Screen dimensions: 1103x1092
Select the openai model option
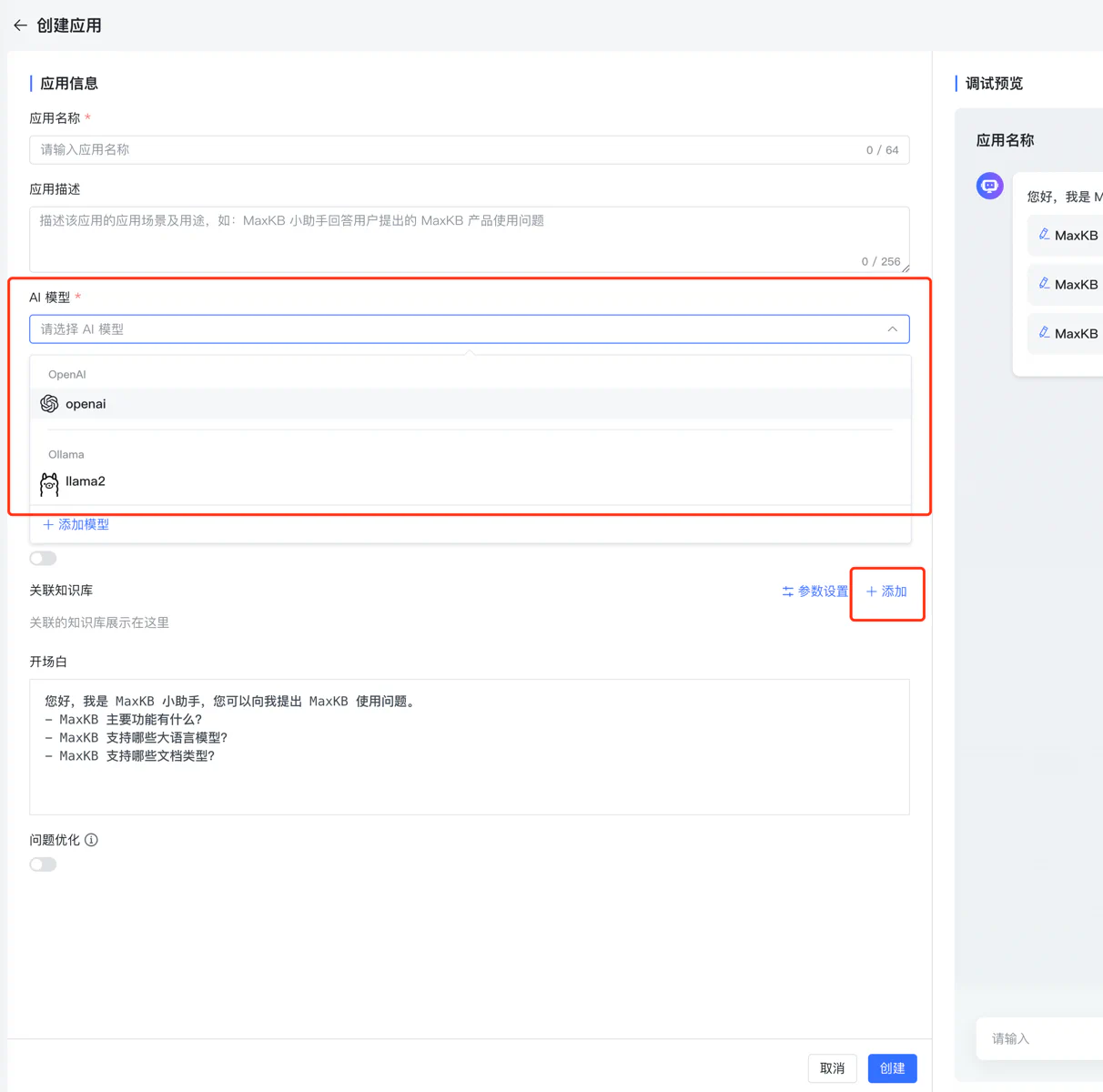pyautogui.click(x=86, y=404)
